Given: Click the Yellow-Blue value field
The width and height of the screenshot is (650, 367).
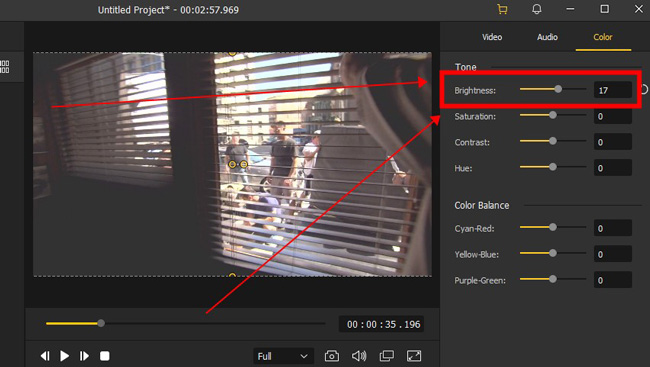Looking at the screenshot, I should point(613,254).
